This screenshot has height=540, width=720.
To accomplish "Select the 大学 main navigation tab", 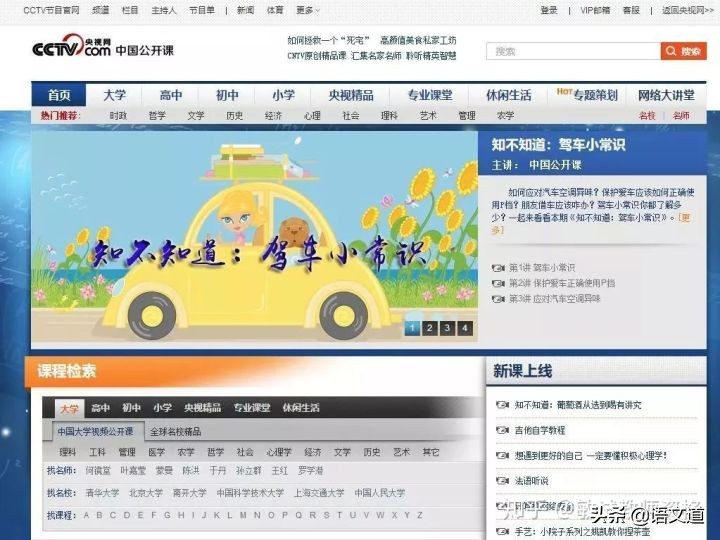I will (114, 95).
